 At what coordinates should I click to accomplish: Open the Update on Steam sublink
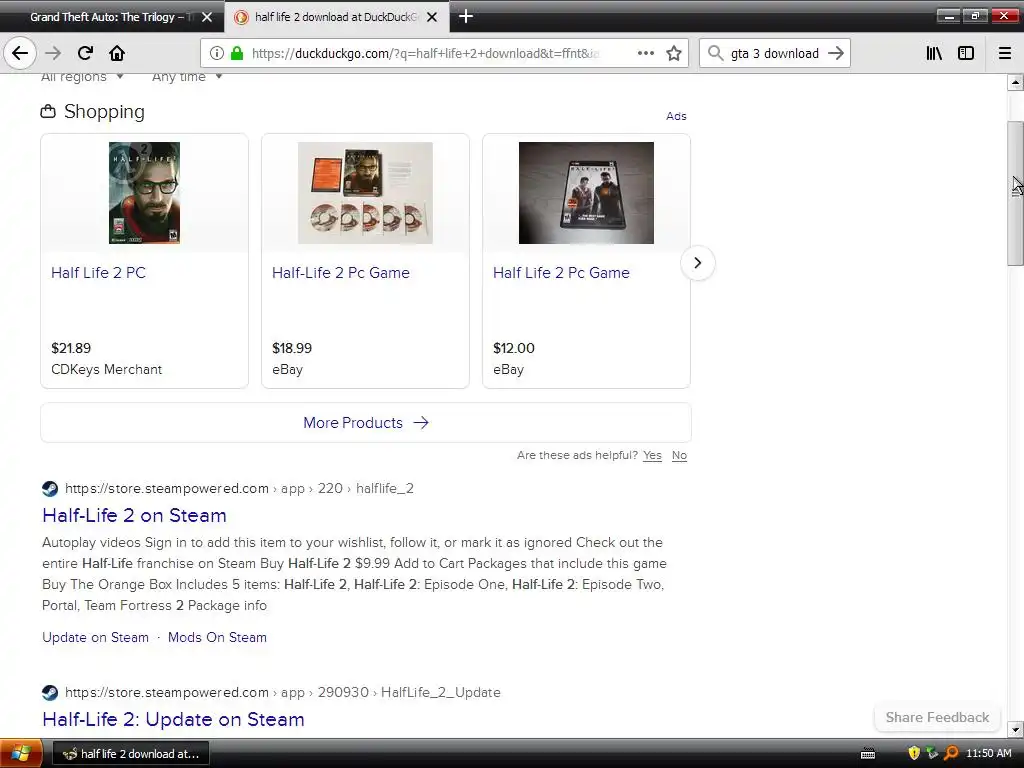pyautogui.click(x=95, y=637)
